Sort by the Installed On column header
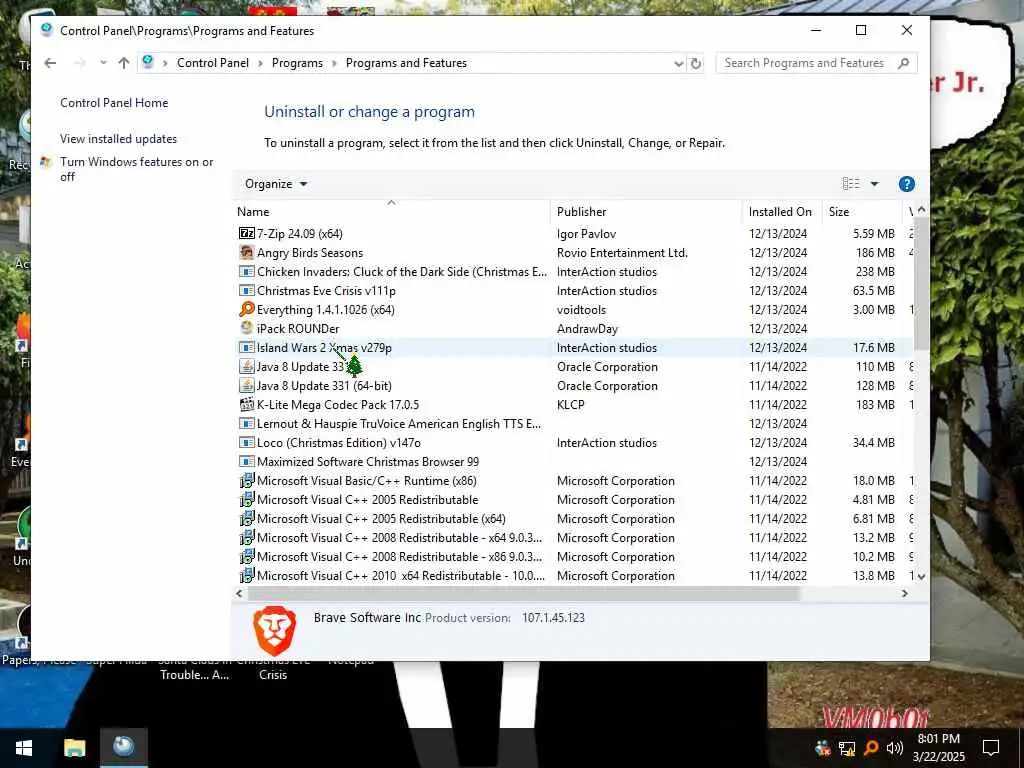The image size is (1024, 768). pyautogui.click(x=782, y=212)
